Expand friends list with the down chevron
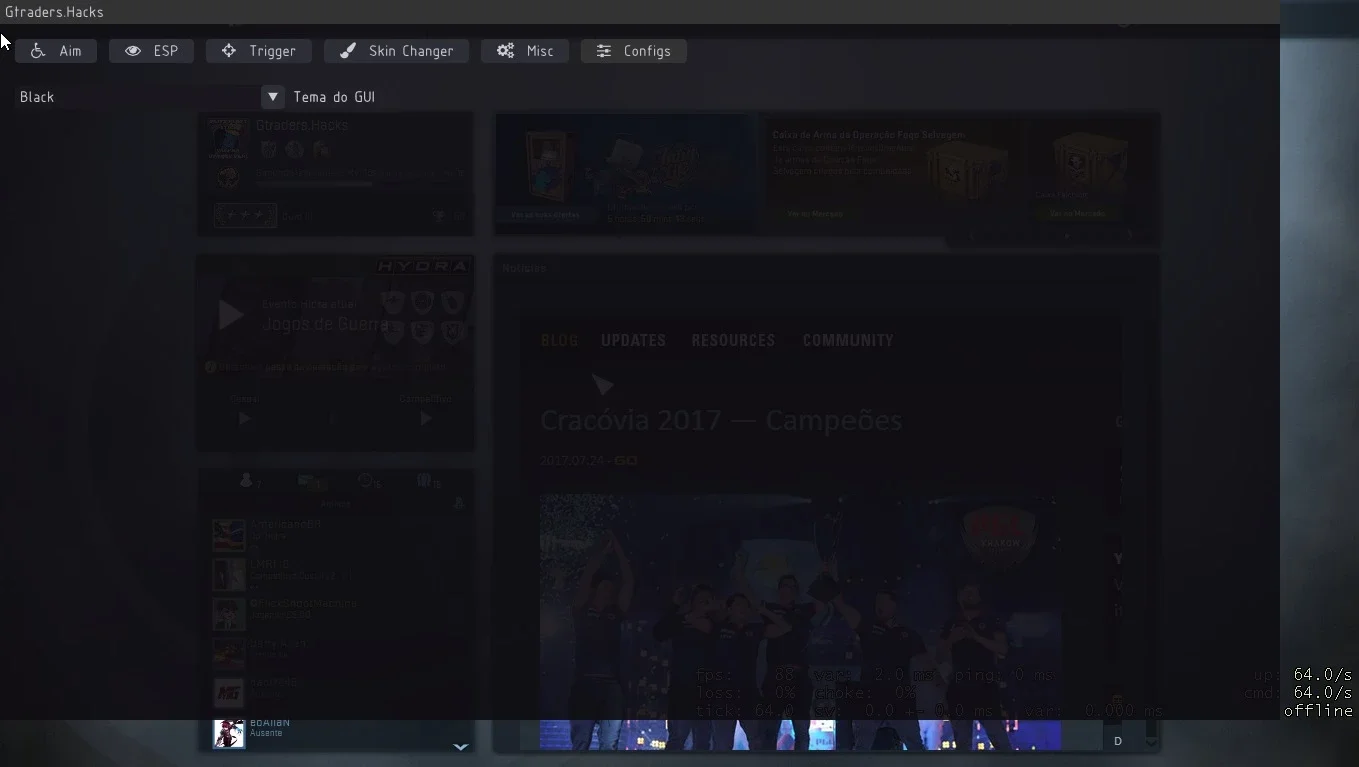This screenshot has width=1359, height=767. (x=461, y=746)
